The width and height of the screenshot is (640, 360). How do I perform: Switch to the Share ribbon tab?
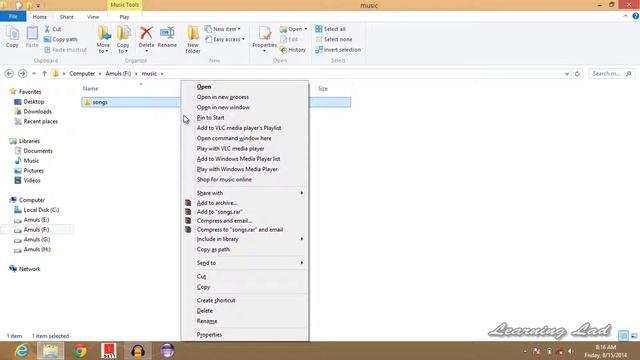point(67,17)
